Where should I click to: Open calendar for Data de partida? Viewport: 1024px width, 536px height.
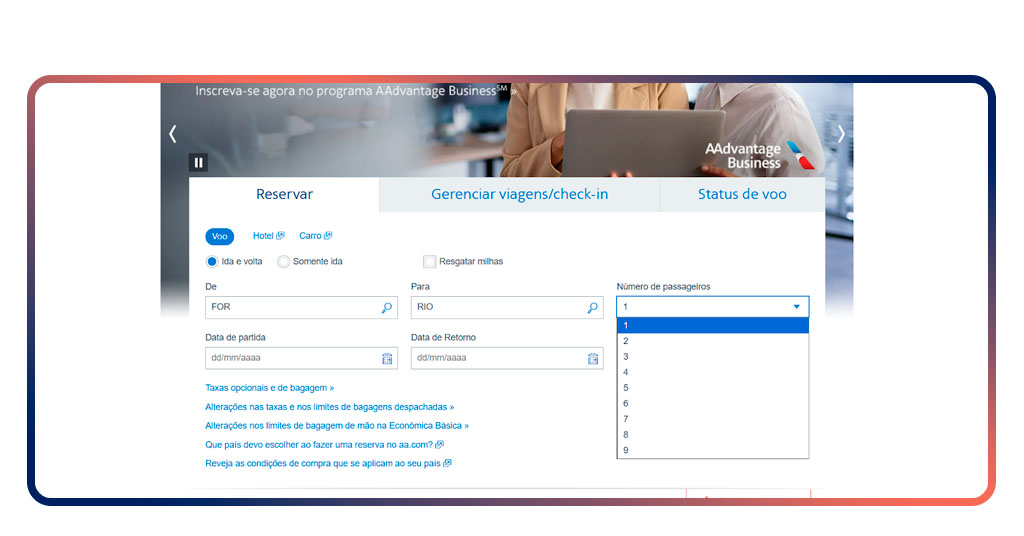click(x=387, y=358)
